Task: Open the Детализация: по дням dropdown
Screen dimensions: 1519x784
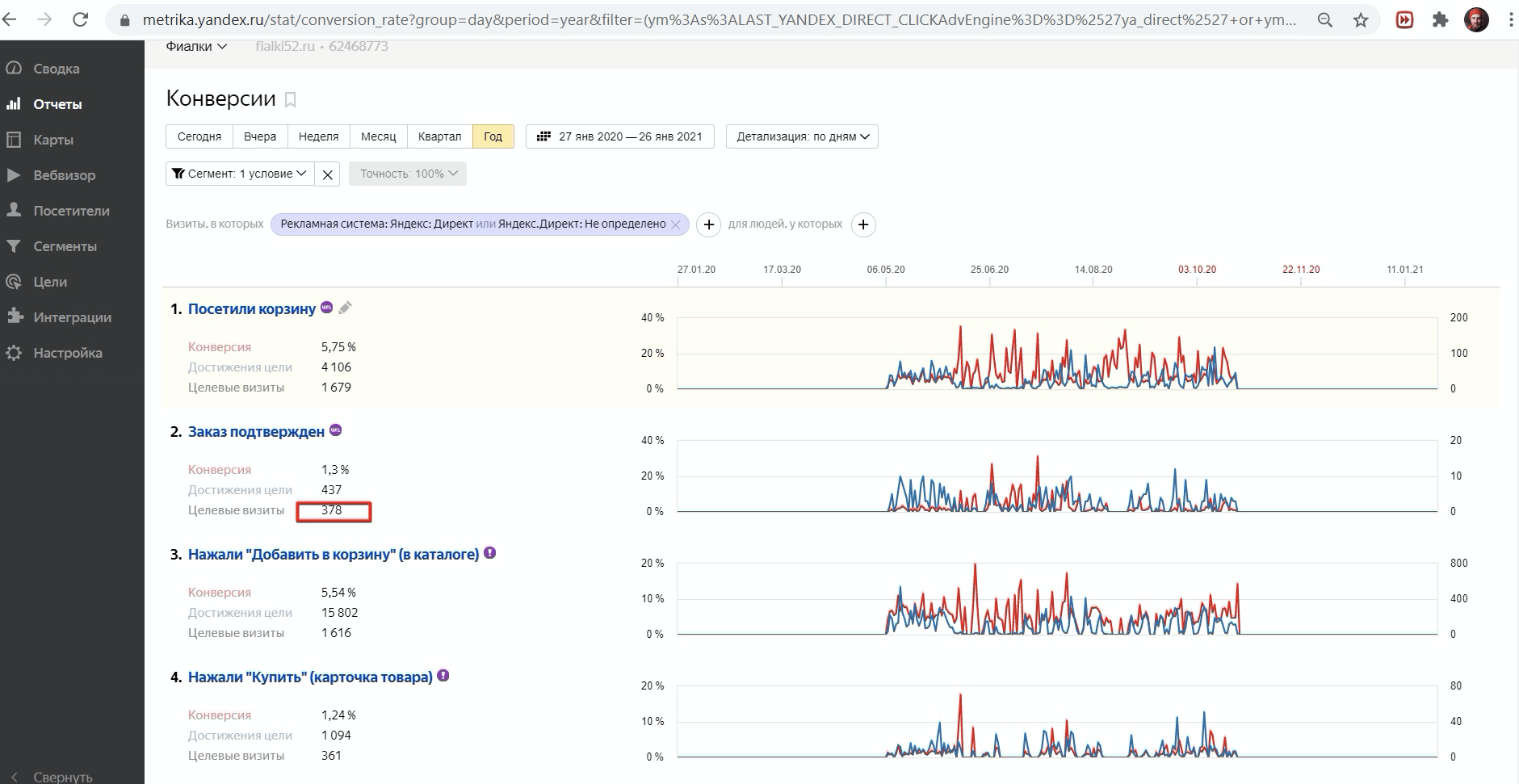Action: coord(802,136)
